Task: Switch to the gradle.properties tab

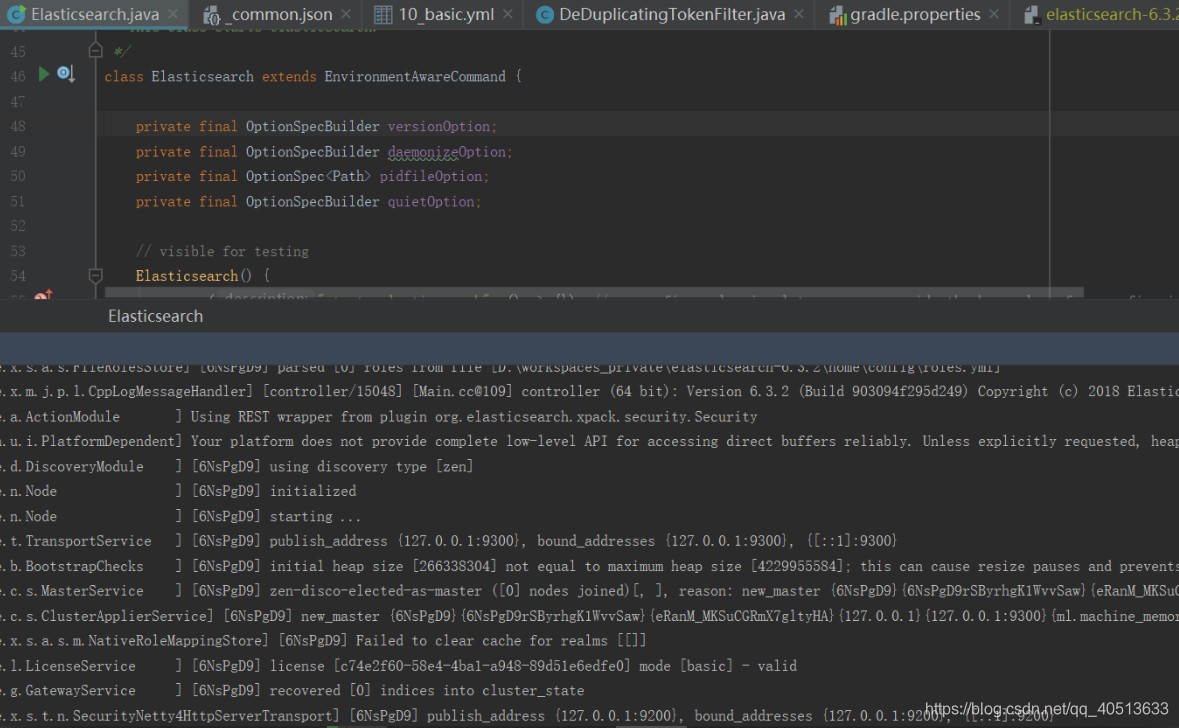Action: pyautogui.click(x=915, y=14)
